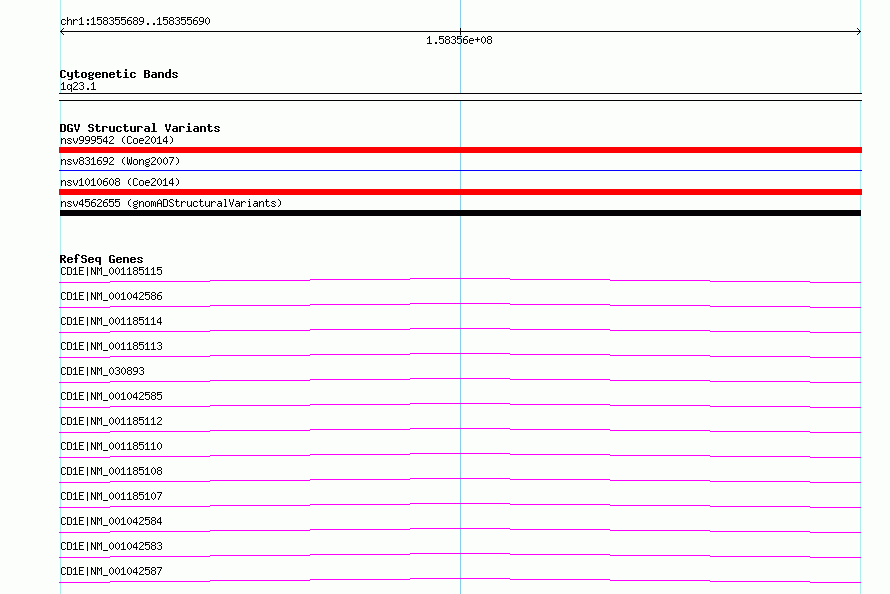Screen dimensions: 890x594
Task: Click gene label CD1E|NM_001185112
Action: (111, 421)
